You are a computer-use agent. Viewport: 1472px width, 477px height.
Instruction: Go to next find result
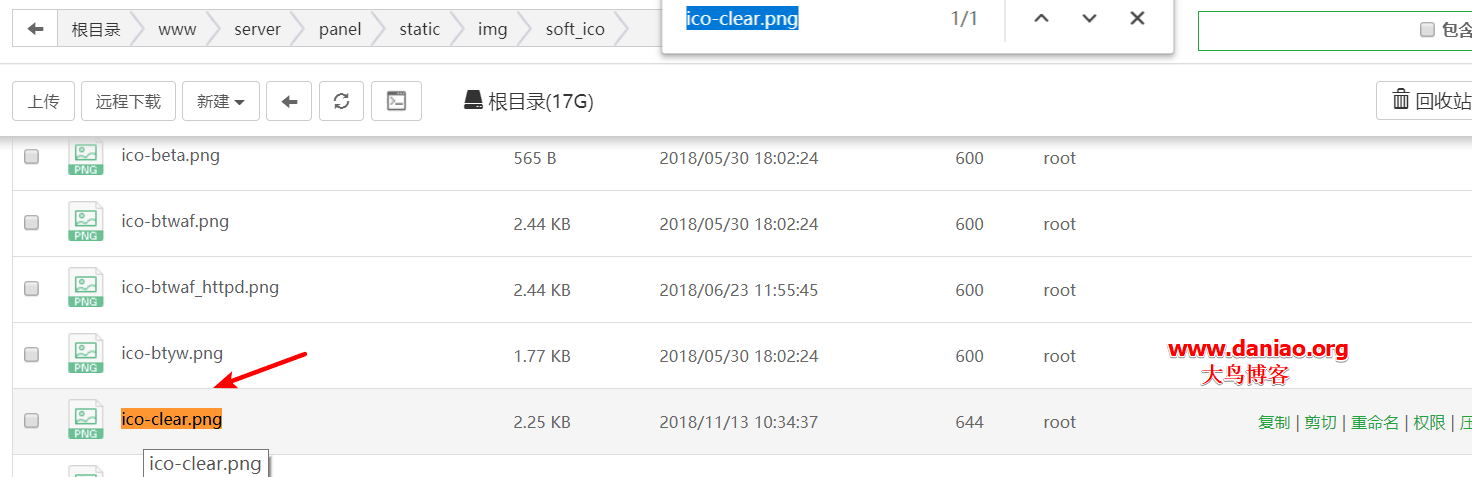pyautogui.click(x=1089, y=18)
